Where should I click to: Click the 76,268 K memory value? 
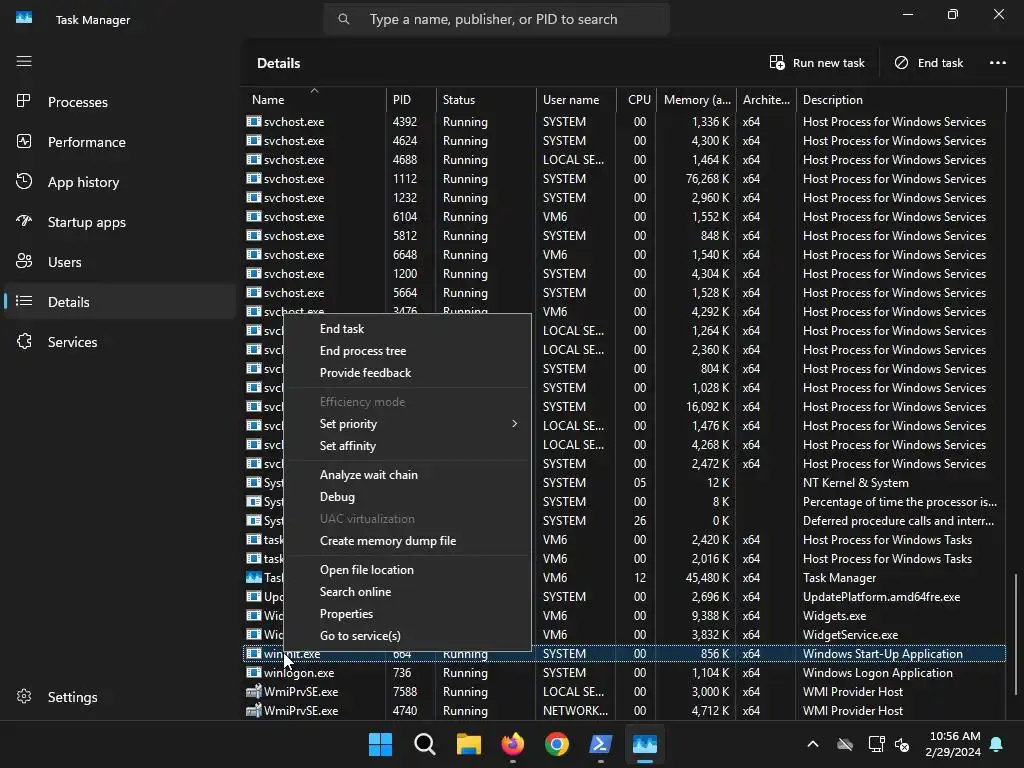707,178
